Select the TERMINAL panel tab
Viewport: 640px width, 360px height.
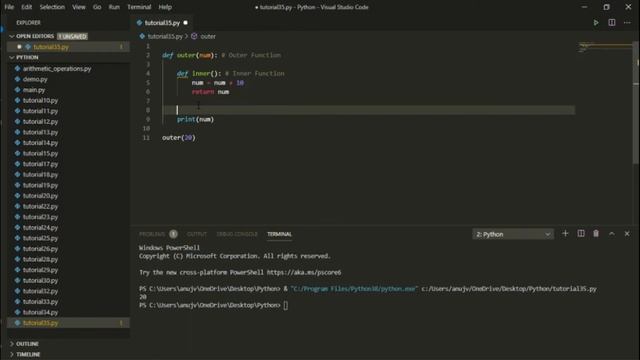(280, 234)
